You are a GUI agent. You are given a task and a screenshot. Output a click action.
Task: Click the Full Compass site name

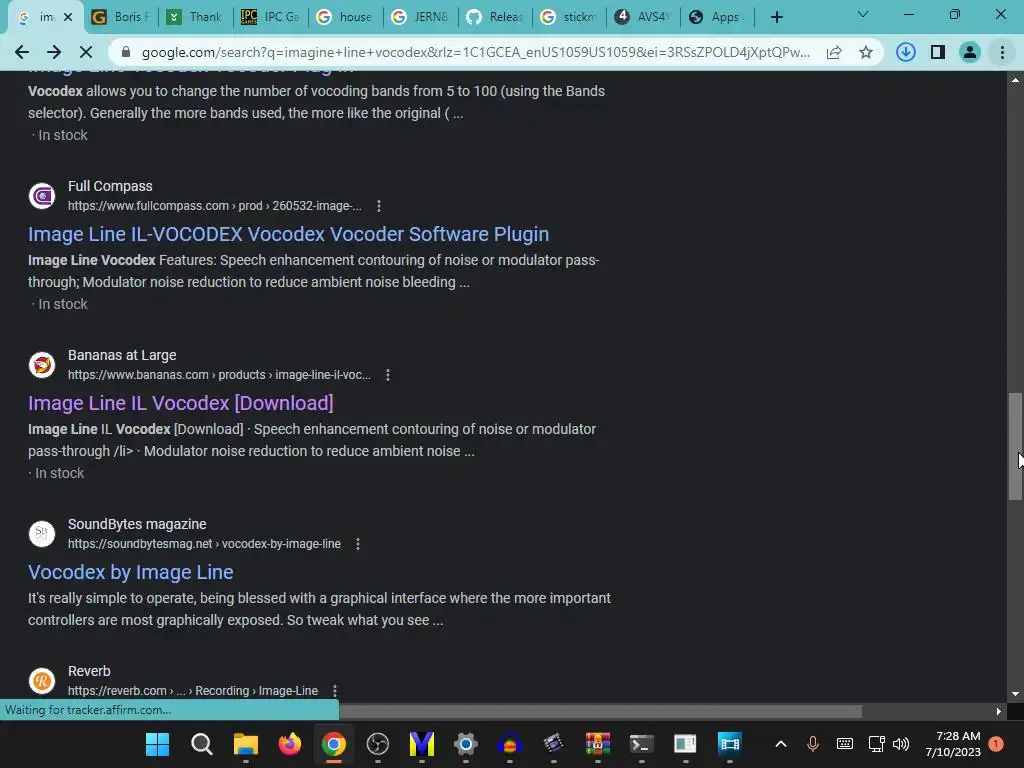[x=110, y=187]
